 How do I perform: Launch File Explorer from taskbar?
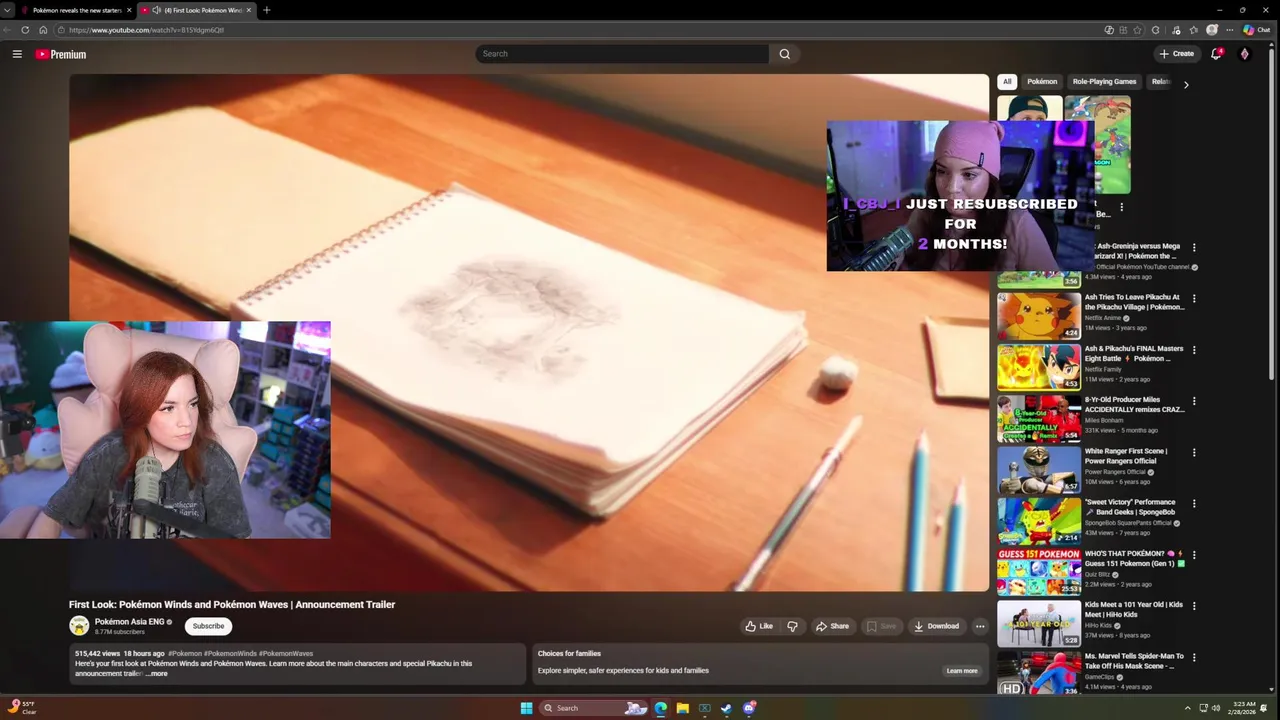point(682,708)
